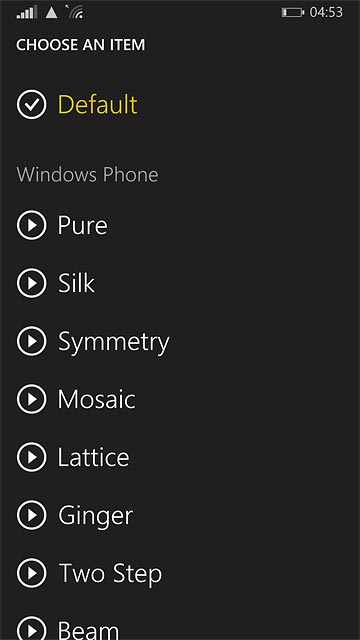Play preview of Silk ringtone
Screen dimensions: 360x640
click(x=31, y=283)
